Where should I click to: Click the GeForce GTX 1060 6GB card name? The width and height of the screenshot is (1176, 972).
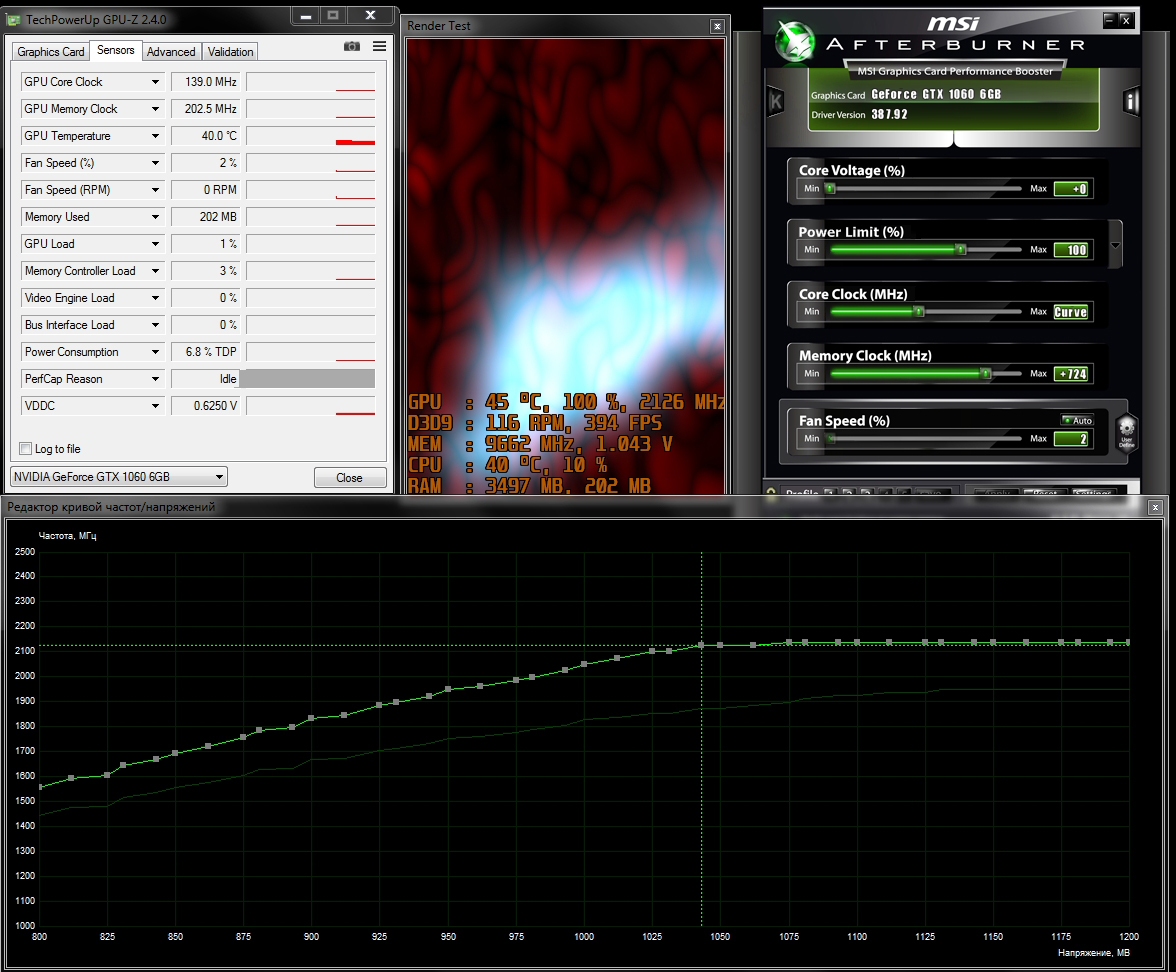[x=936, y=94]
